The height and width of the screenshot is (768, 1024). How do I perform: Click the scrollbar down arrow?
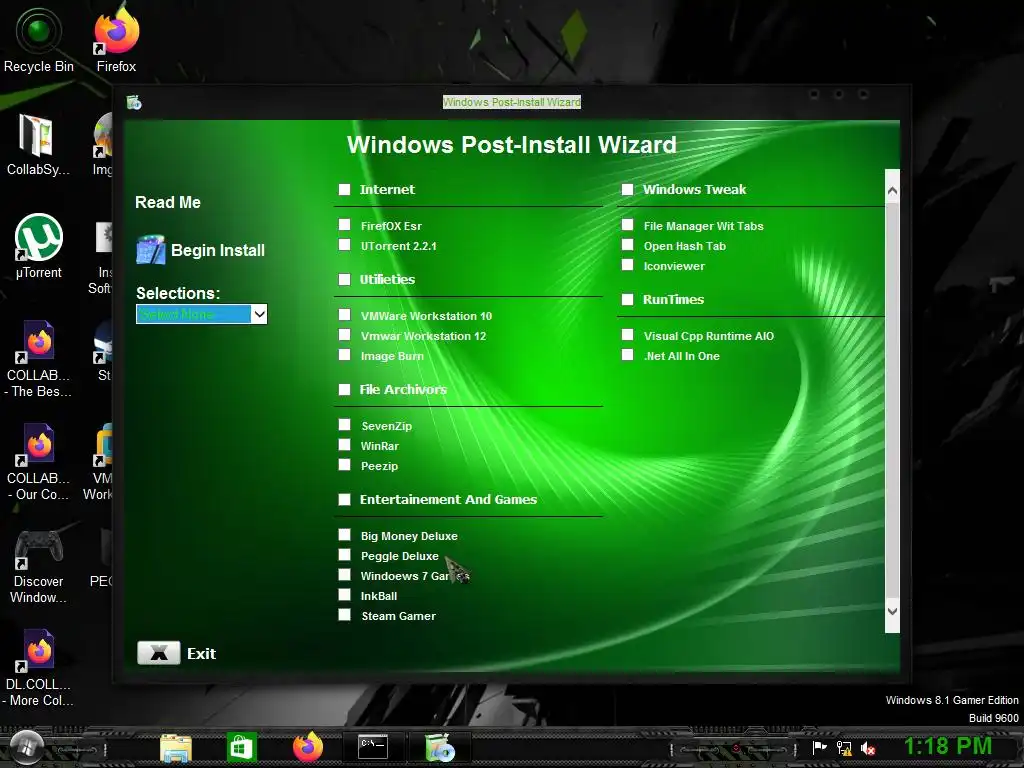[x=892, y=611]
